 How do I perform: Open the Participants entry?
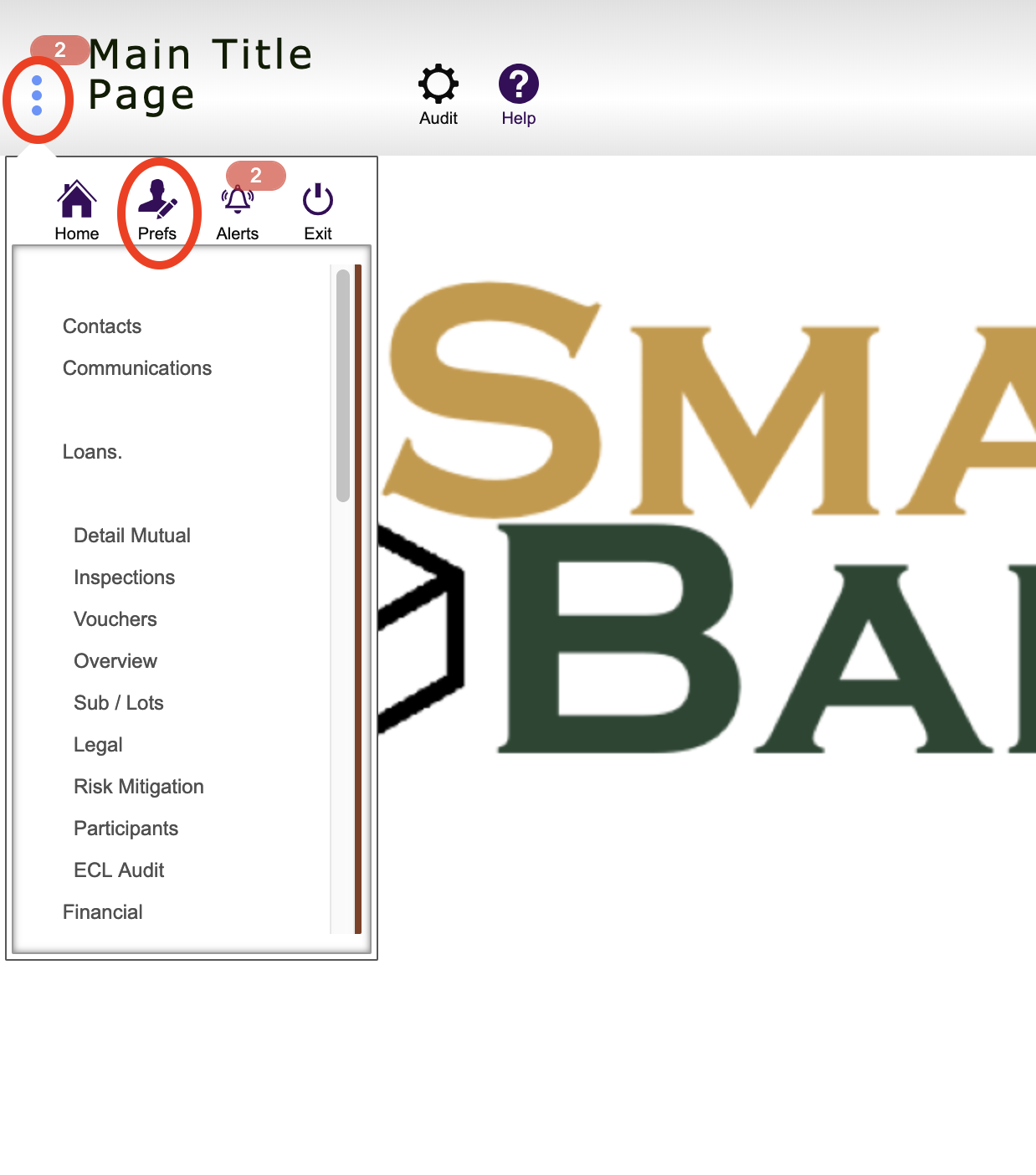pyautogui.click(x=126, y=829)
